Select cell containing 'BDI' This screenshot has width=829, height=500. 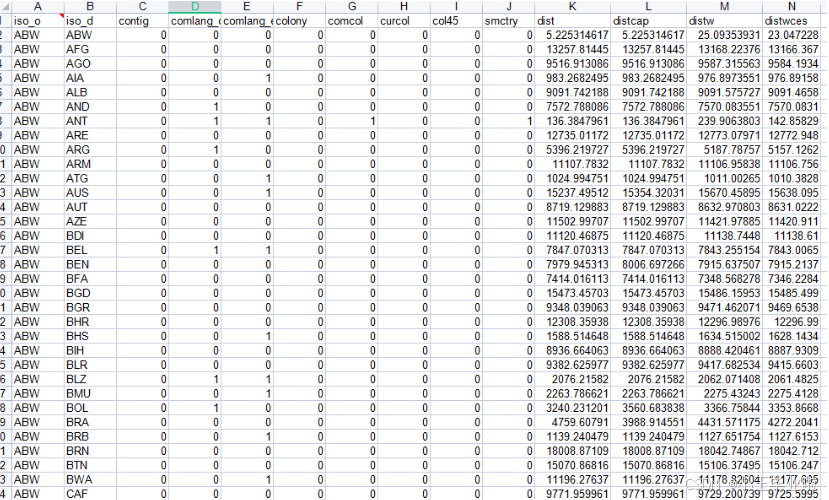pos(89,236)
